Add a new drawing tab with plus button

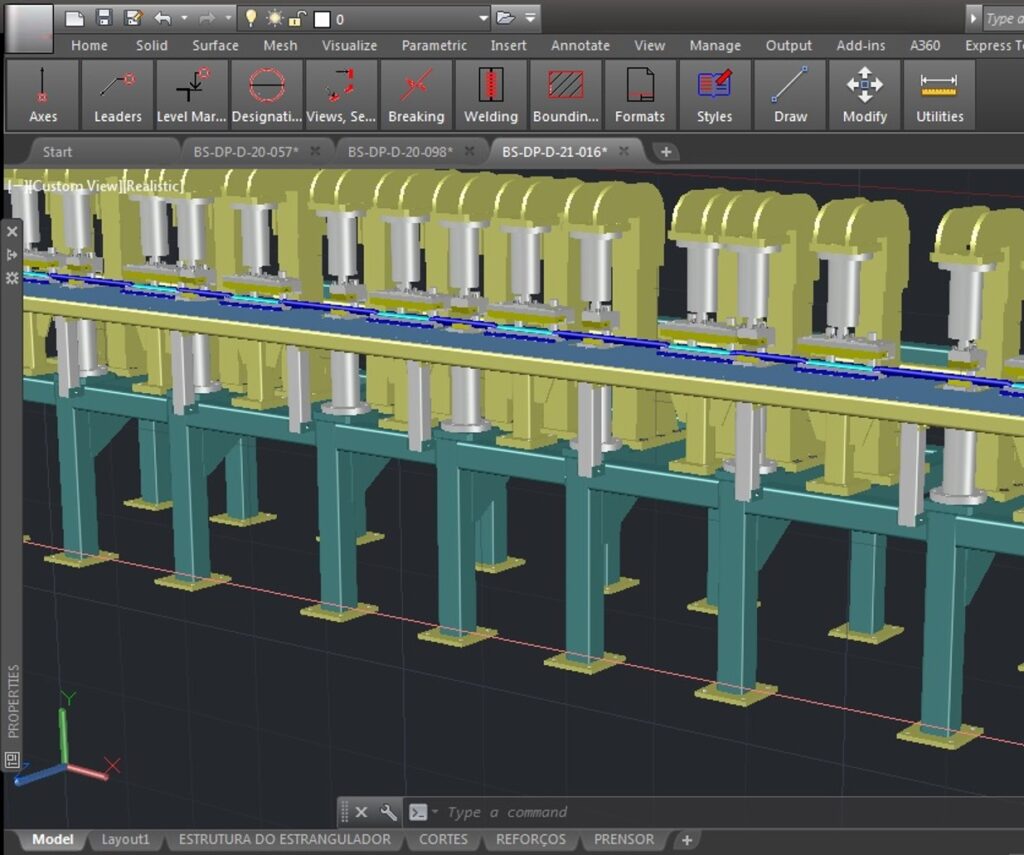tap(666, 152)
